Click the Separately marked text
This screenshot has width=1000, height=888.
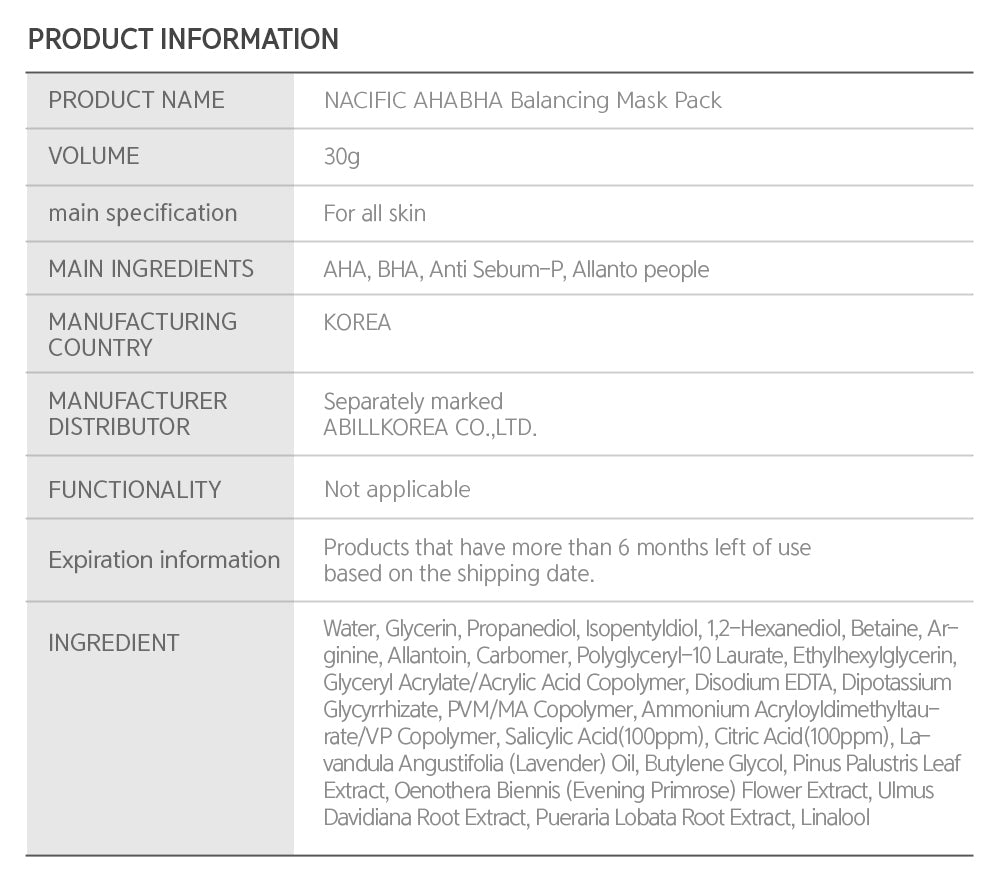pyautogui.click(x=413, y=401)
